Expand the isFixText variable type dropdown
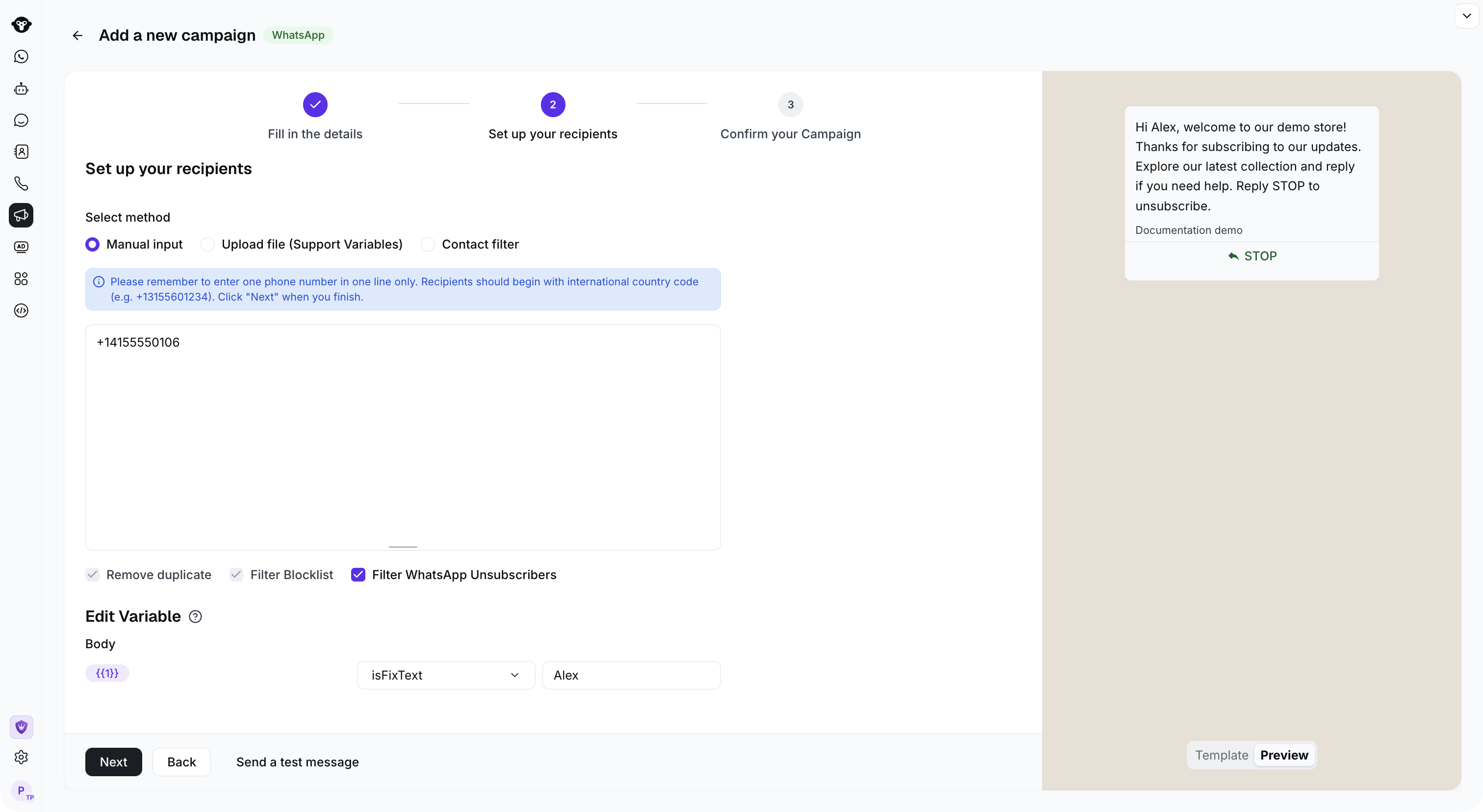 pos(446,676)
